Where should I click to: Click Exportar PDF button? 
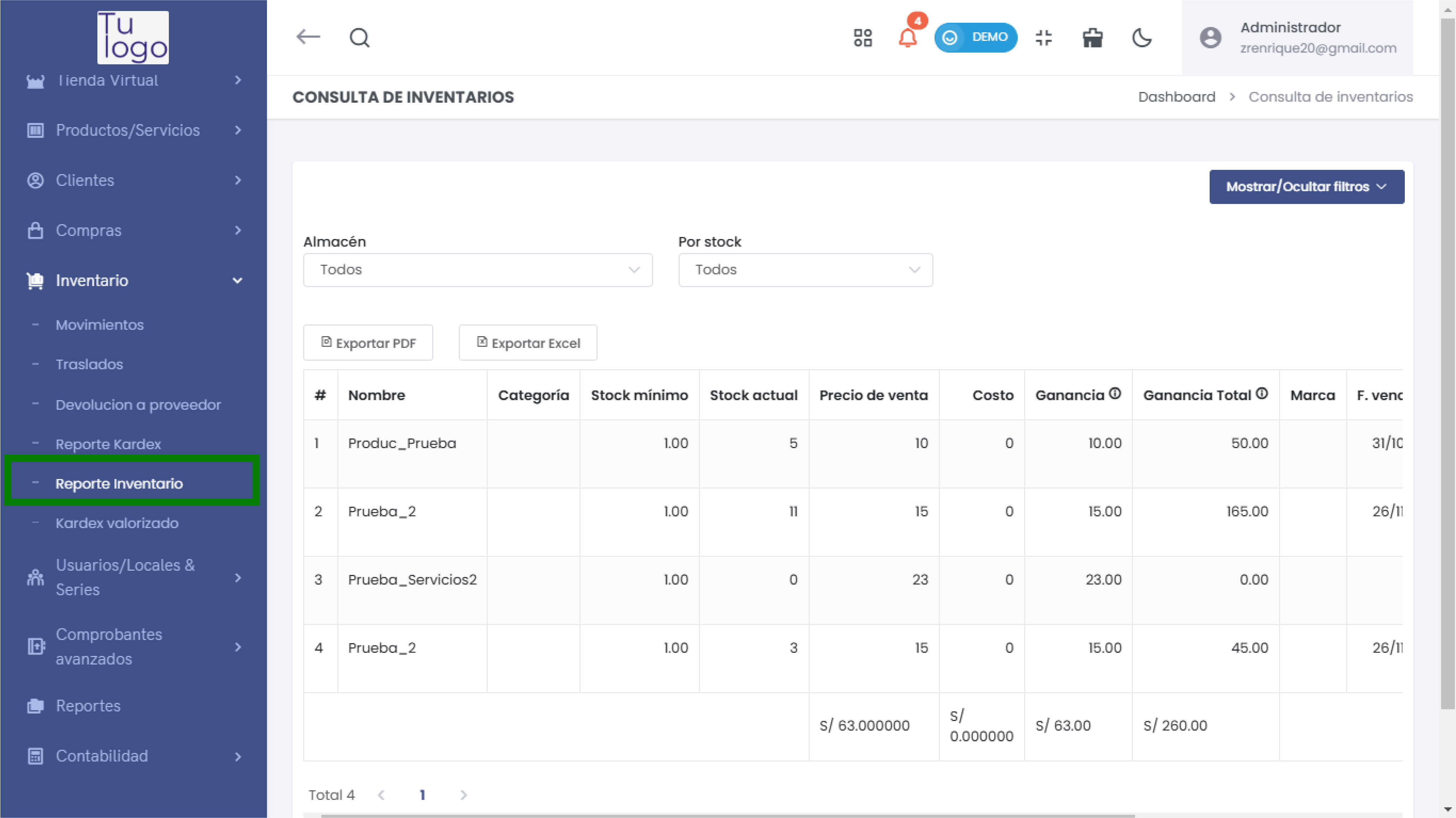click(368, 343)
